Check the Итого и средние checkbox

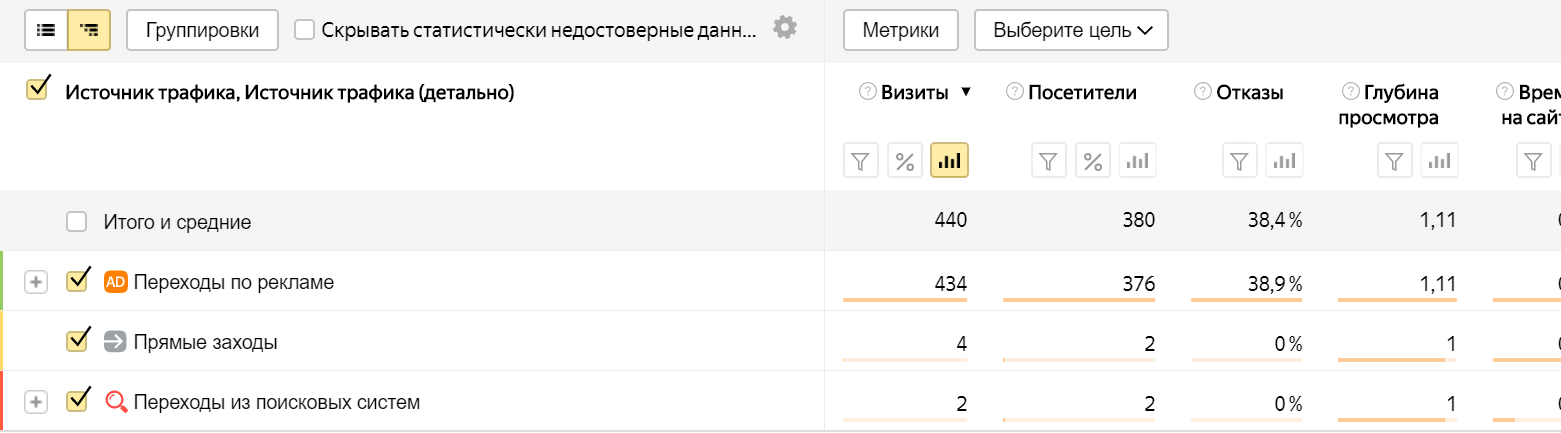pyautogui.click(x=77, y=222)
